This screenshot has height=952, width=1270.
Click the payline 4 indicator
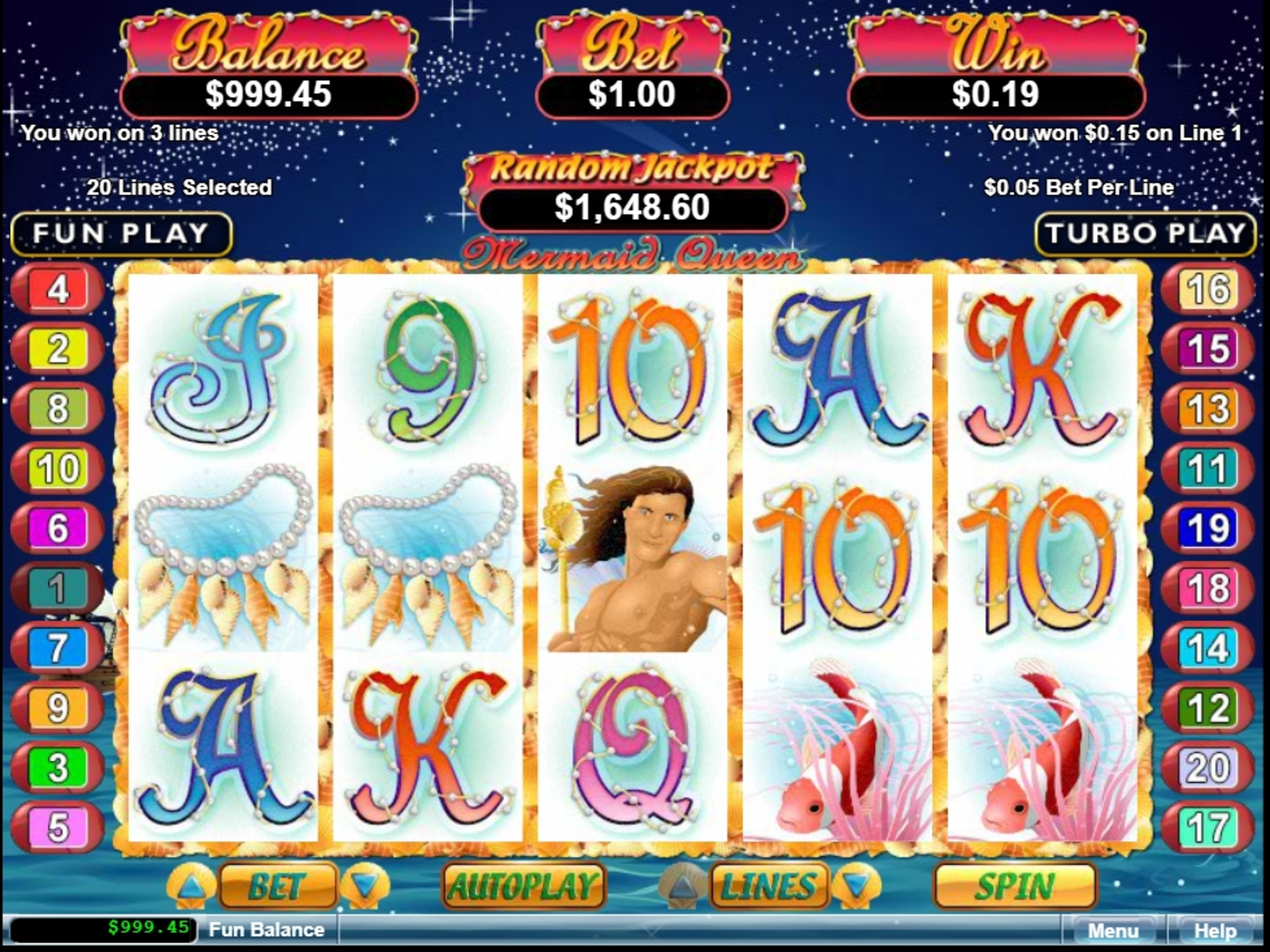[x=58, y=290]
